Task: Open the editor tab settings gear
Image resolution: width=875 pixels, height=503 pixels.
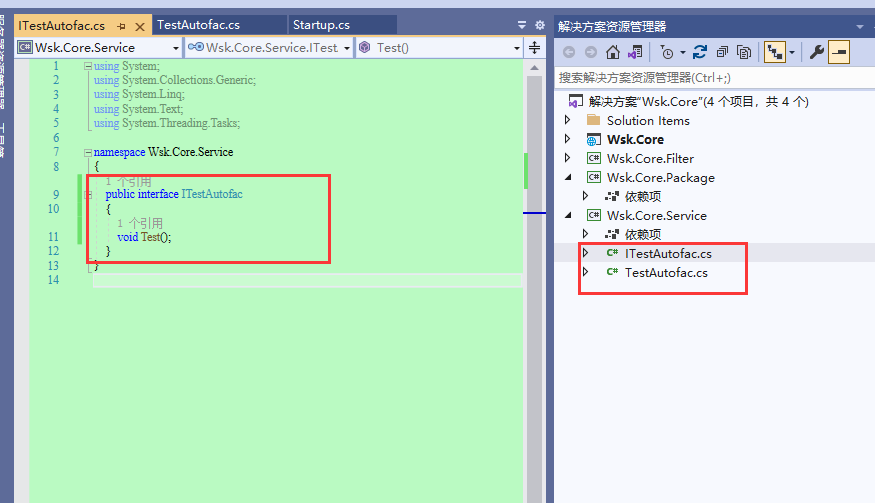Action: 540,25
